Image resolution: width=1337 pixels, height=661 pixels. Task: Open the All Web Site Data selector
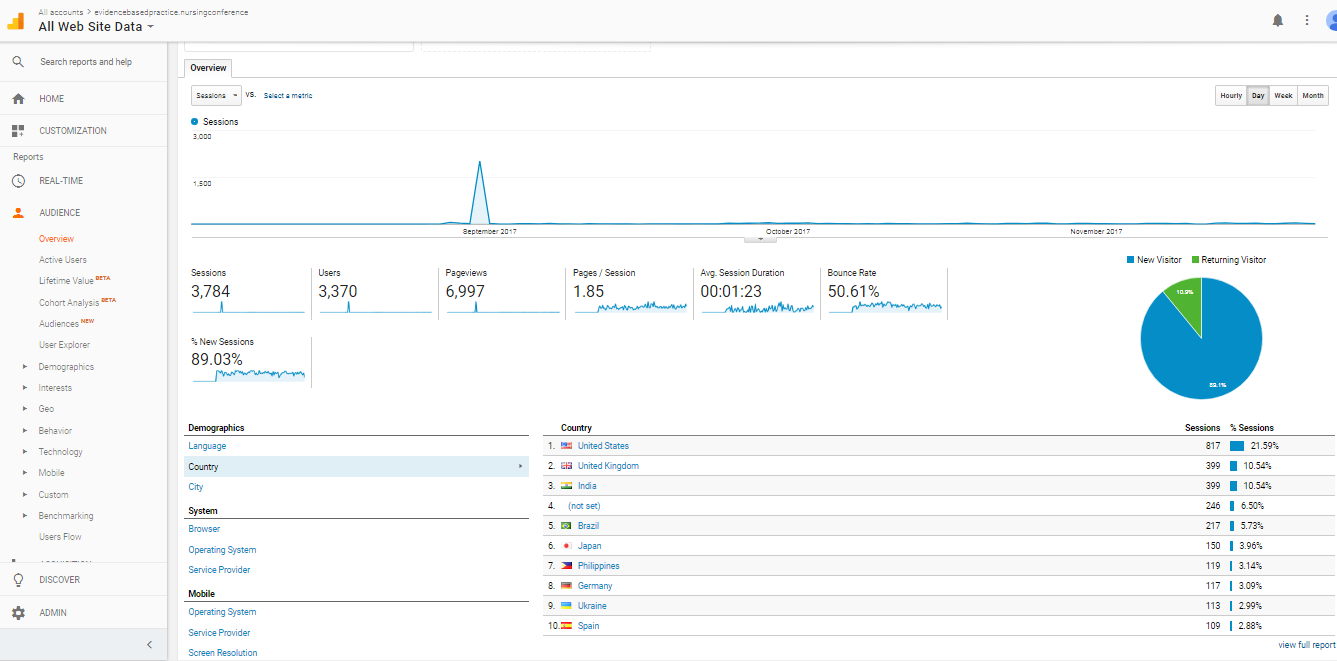(96, 27)
